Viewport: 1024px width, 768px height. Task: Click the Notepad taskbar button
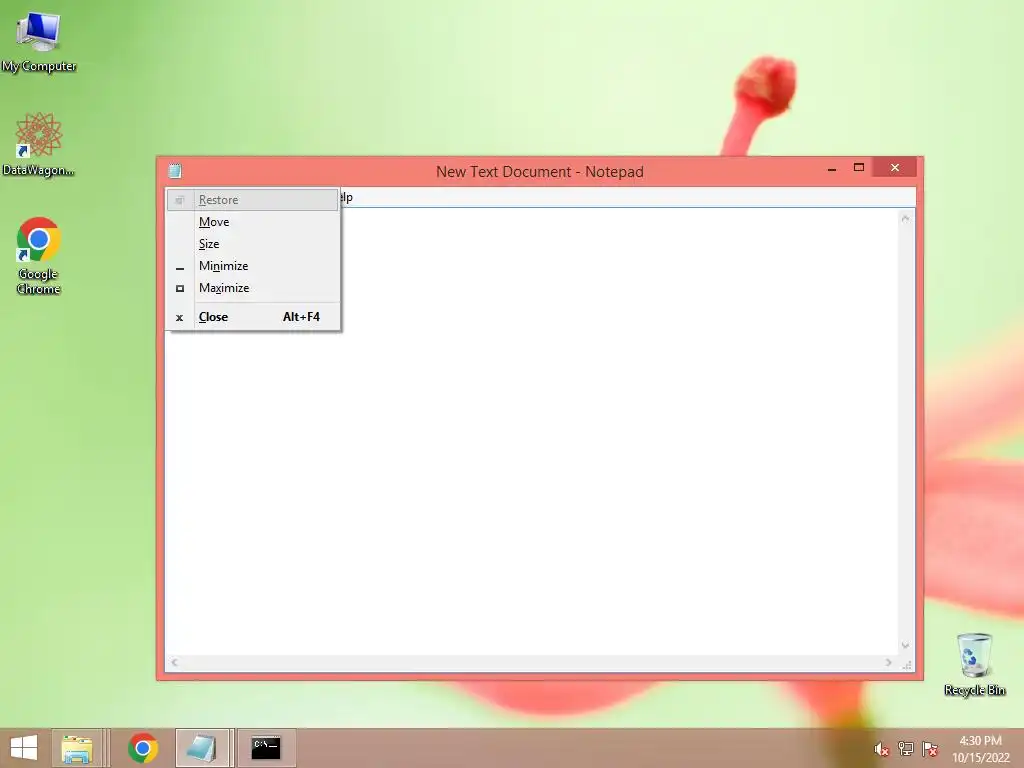tap(202, 748)
